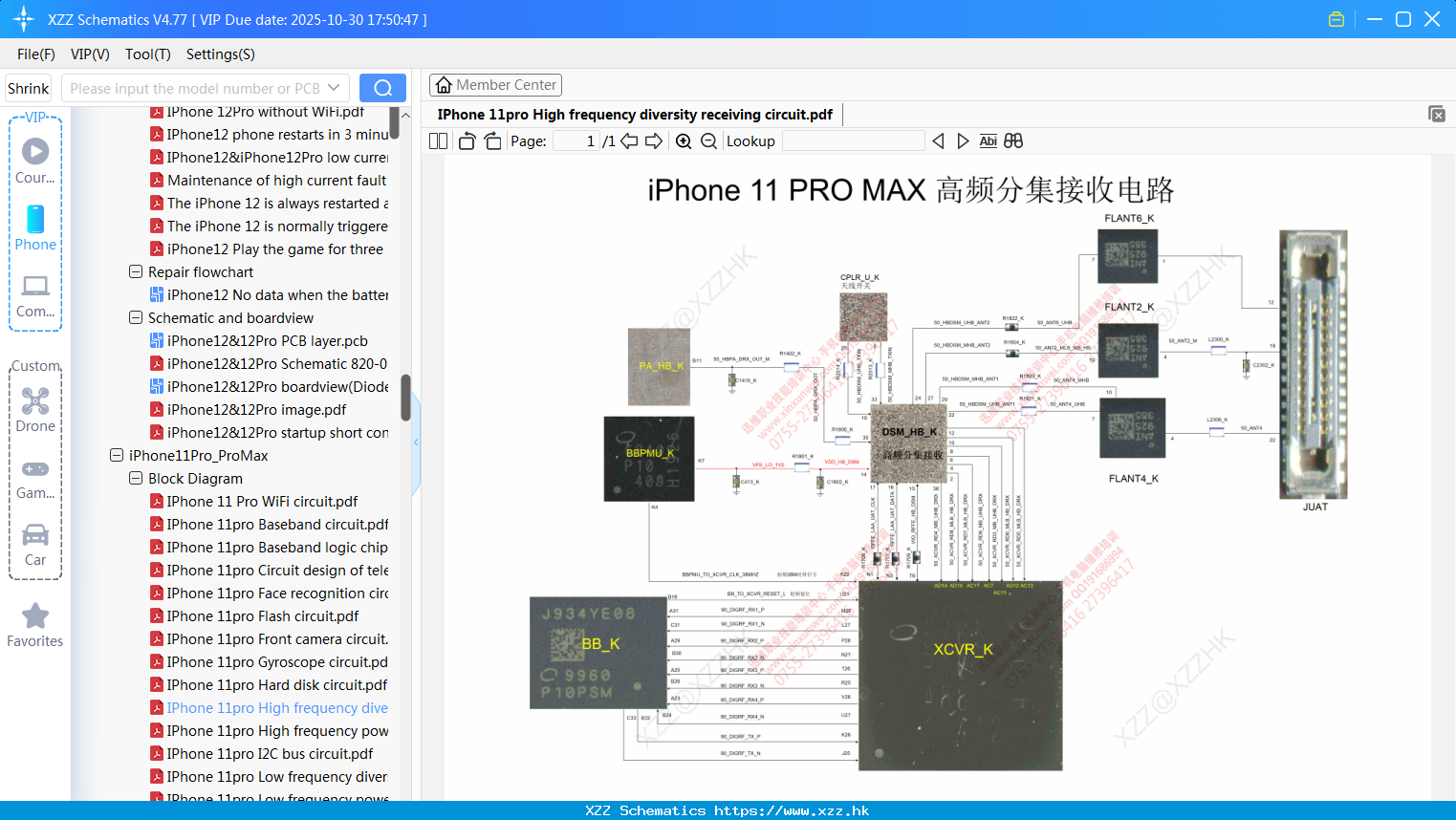Zoom in on the PDF
The height and width of the screenshot is (820, 1456).
[684, 141]
